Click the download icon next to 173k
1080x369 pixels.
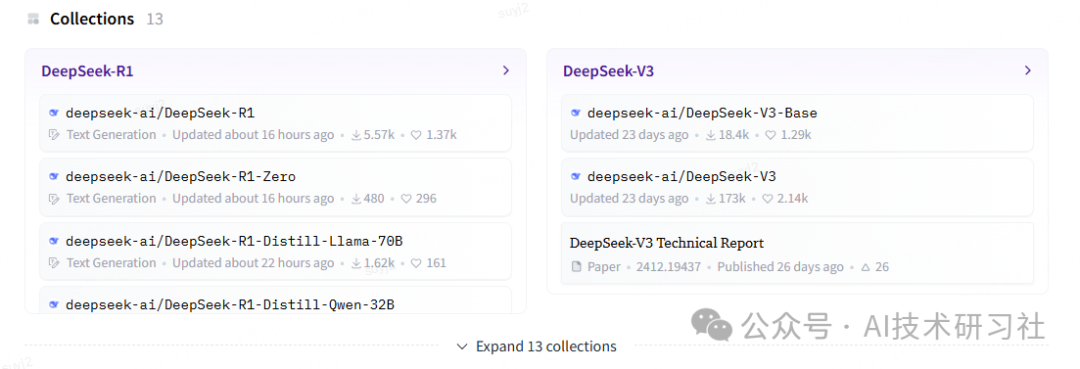coord(711,199)
